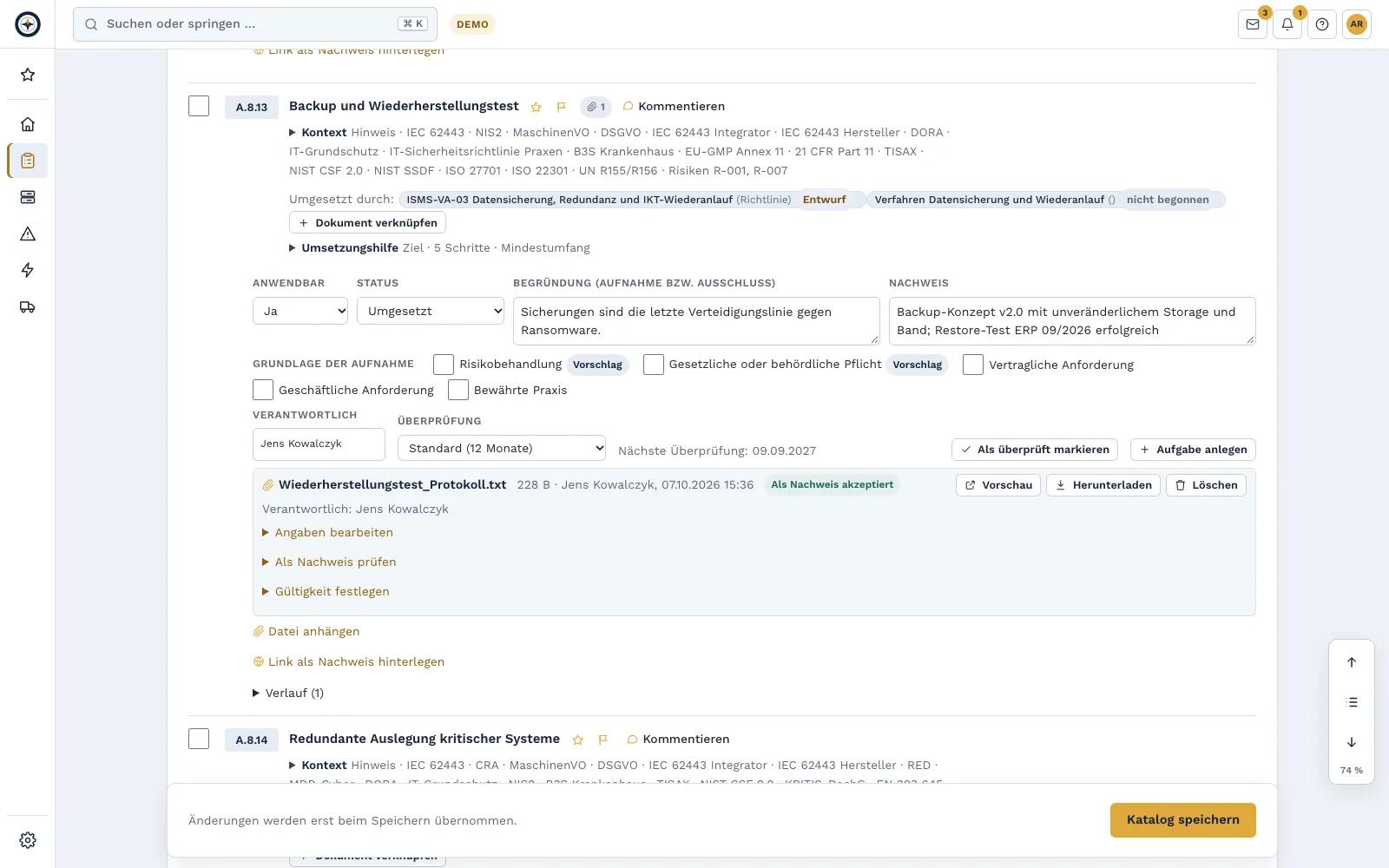Open the server stack icon in sidebar
This screenshot has height=868, width=1389.
pos(28,197)
